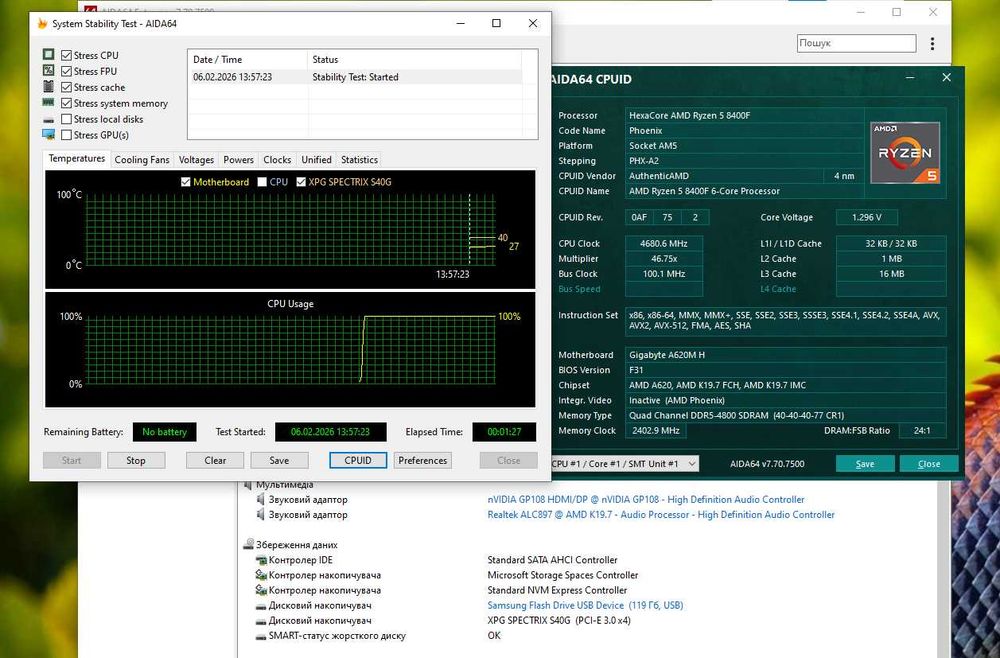Minimize the AIDA64 CPUID window
1000x658 pixels.
pos(910,77)
